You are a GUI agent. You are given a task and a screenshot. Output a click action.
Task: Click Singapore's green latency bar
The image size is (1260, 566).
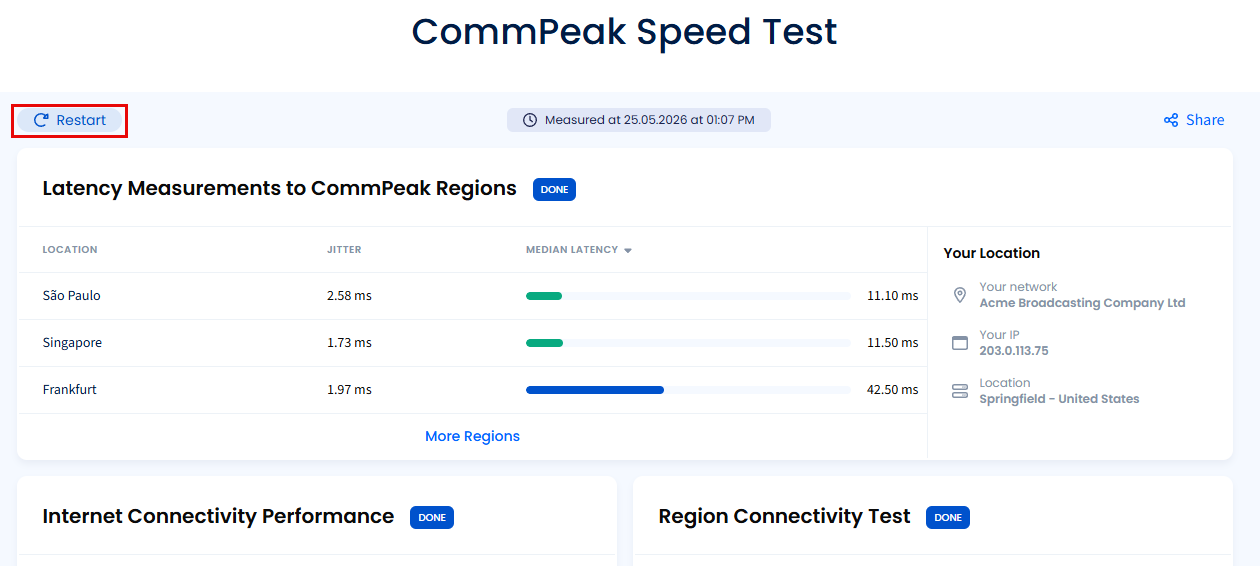pos(544,343)
